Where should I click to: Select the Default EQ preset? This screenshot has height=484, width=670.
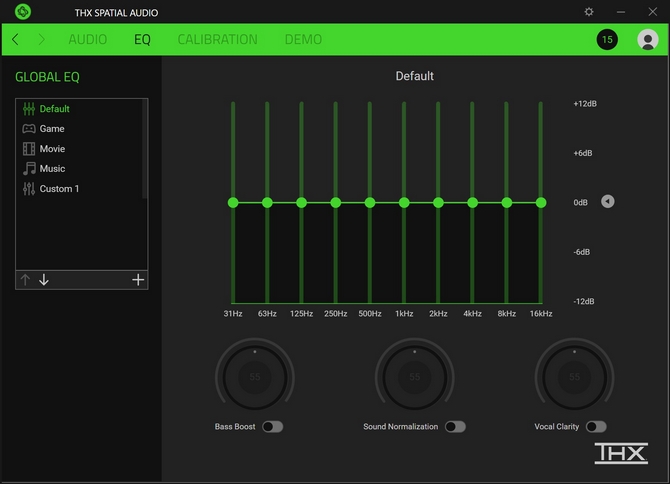pyautogui.click(x=81, y=109)
